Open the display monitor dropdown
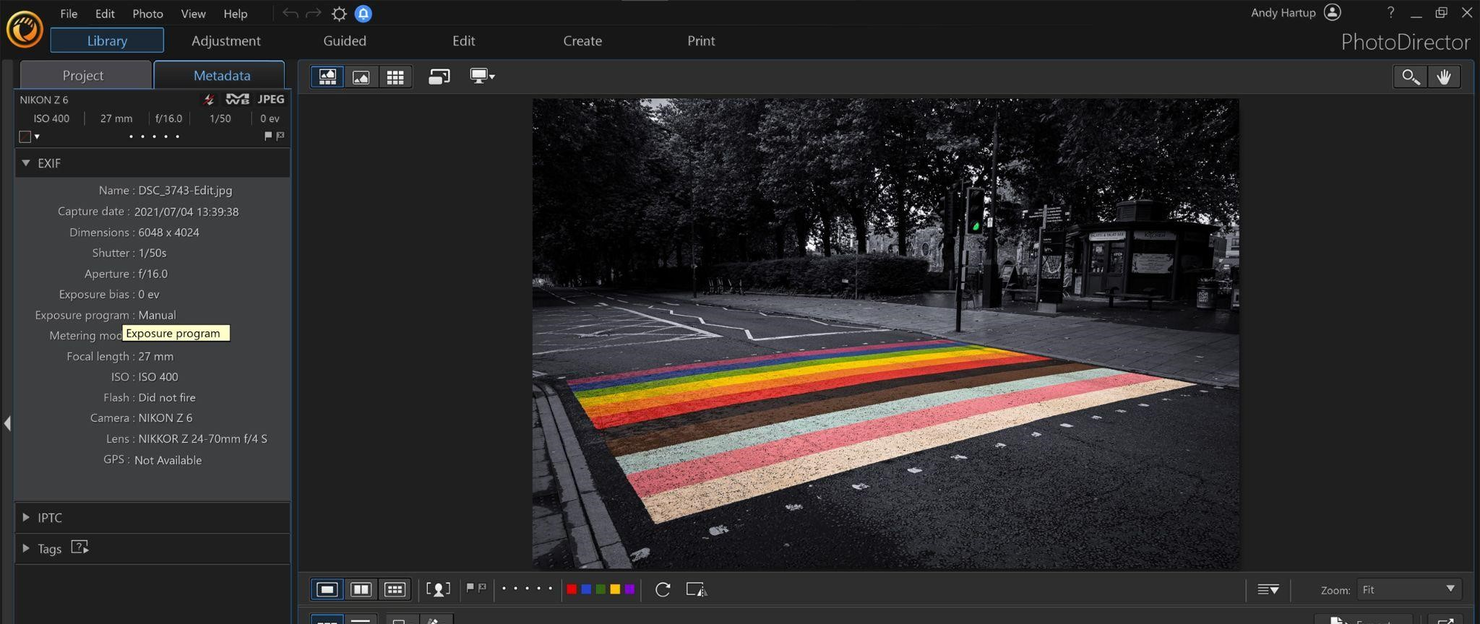1480x624 pixels. pos(483,77)
